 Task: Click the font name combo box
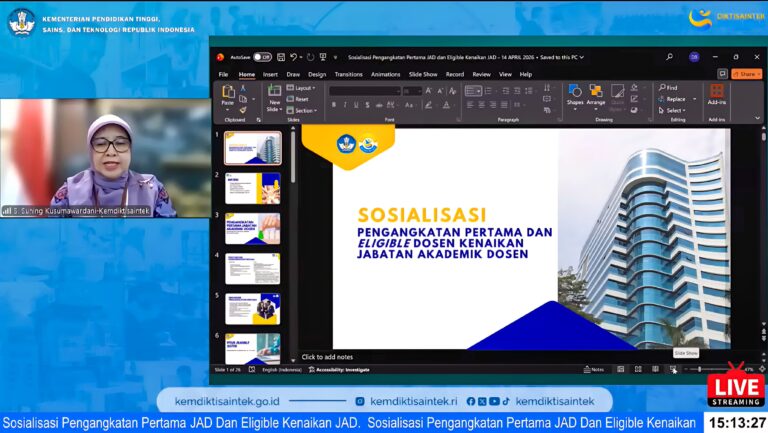[x=365, y=91]
